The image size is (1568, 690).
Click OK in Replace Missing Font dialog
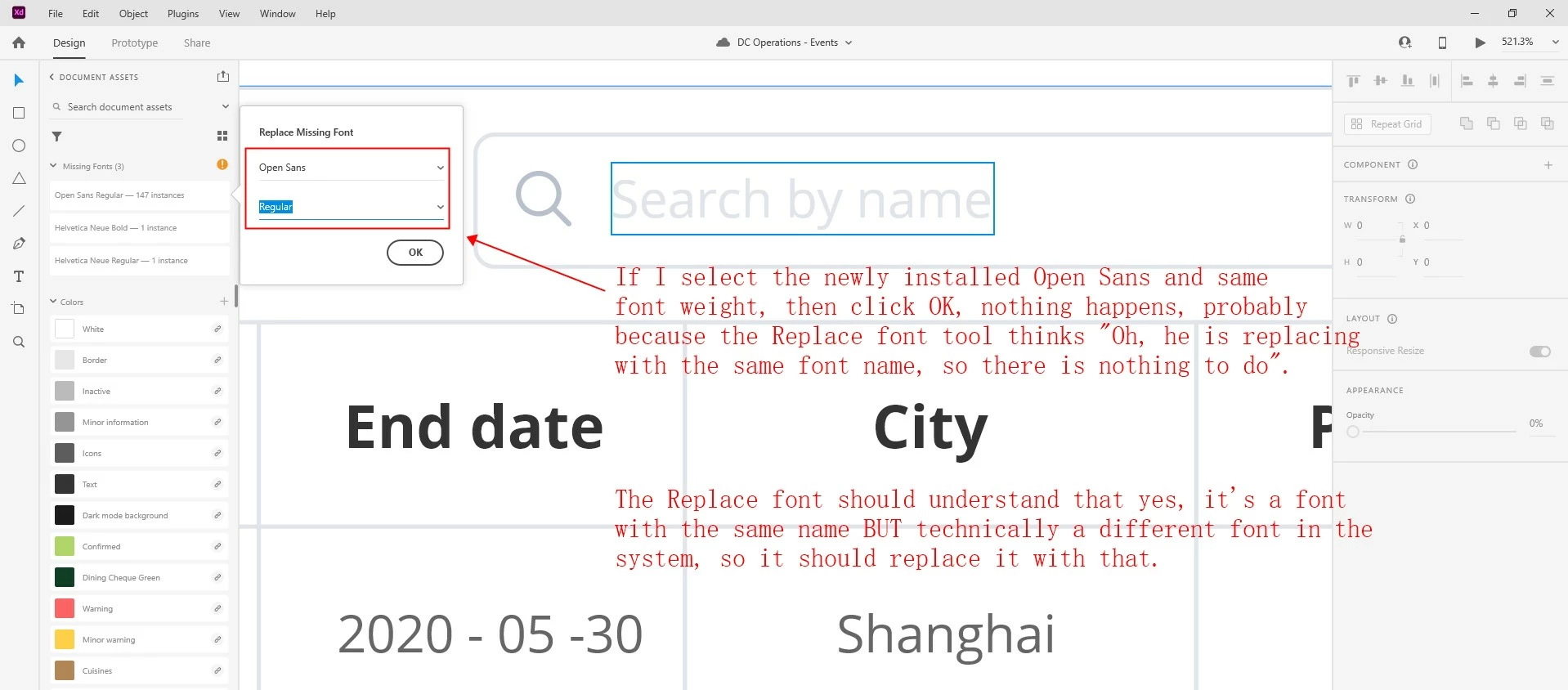(x=415, y=253)
